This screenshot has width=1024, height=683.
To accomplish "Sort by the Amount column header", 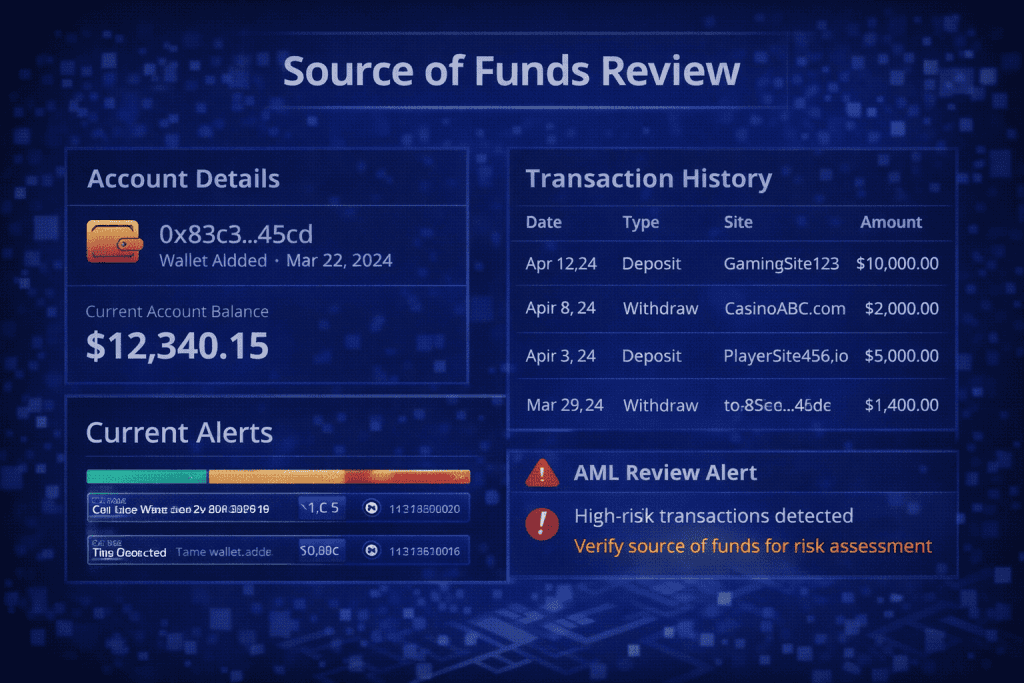I will tap(891, 222).
